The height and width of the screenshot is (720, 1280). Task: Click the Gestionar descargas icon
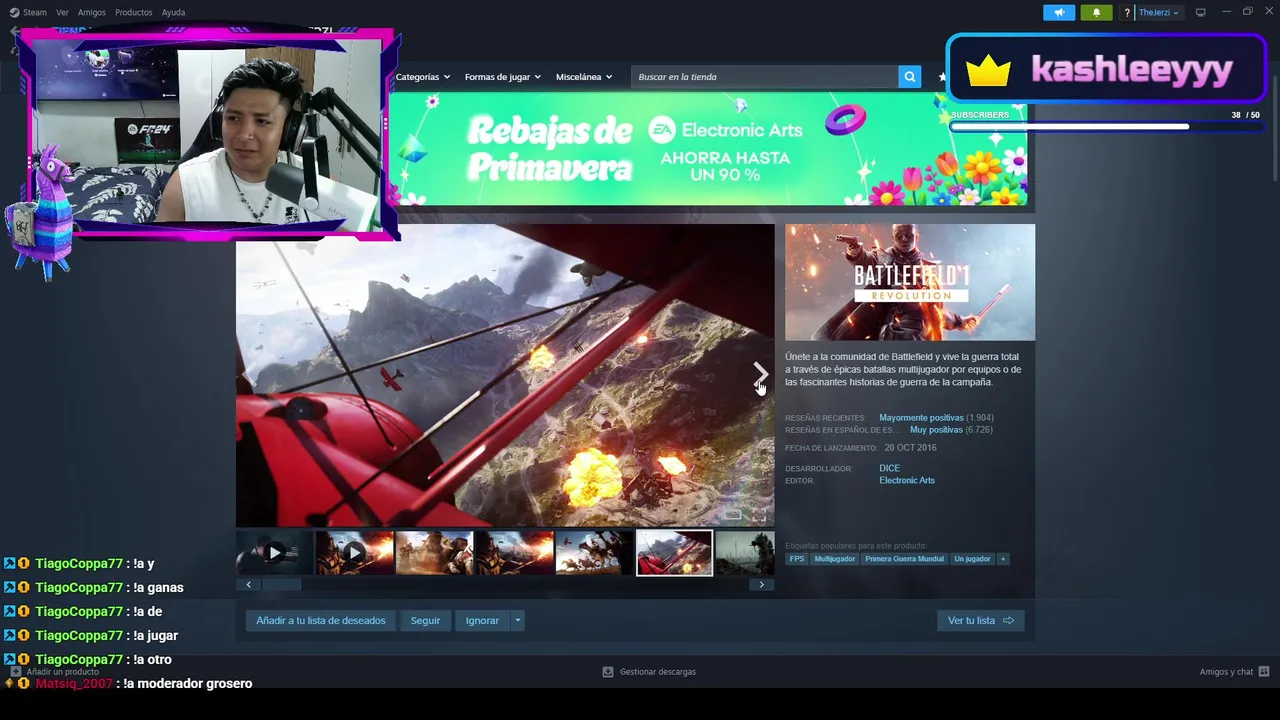pyautogui.click(x=607, y=672)
